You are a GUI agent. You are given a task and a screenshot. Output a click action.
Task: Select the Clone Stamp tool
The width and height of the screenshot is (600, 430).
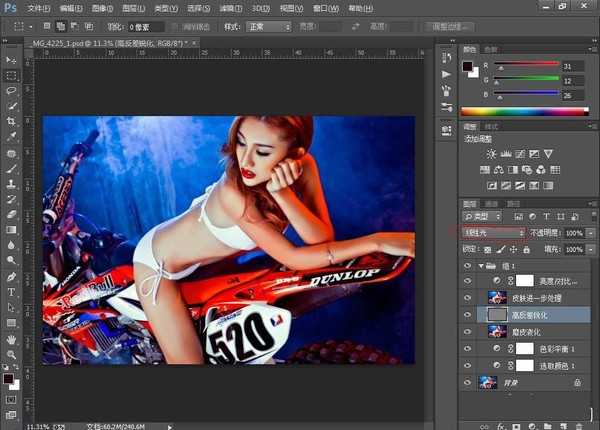(x=11, y=184)
